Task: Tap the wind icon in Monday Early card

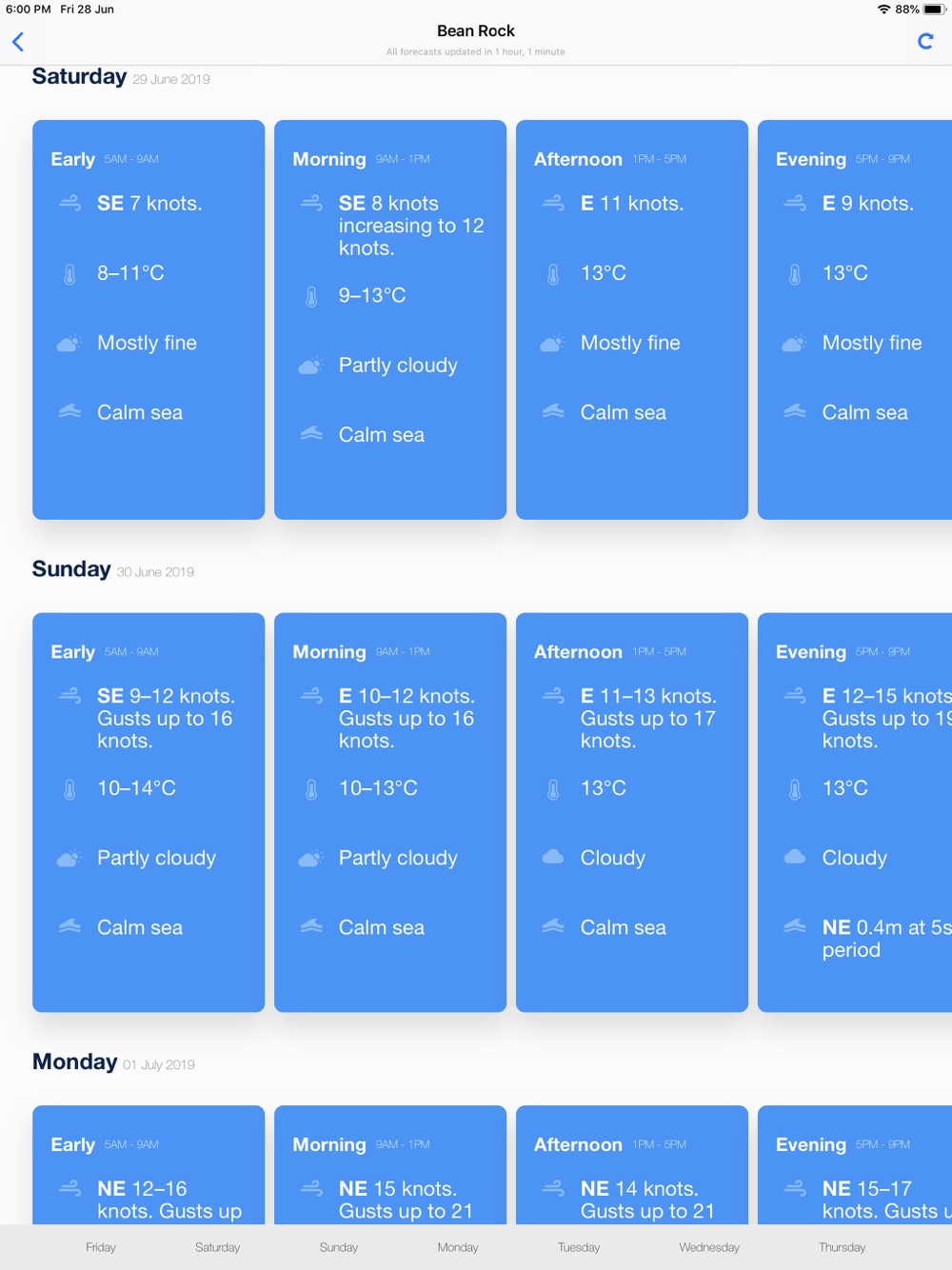Action: pyautogui.click(x=69, y=1188)
